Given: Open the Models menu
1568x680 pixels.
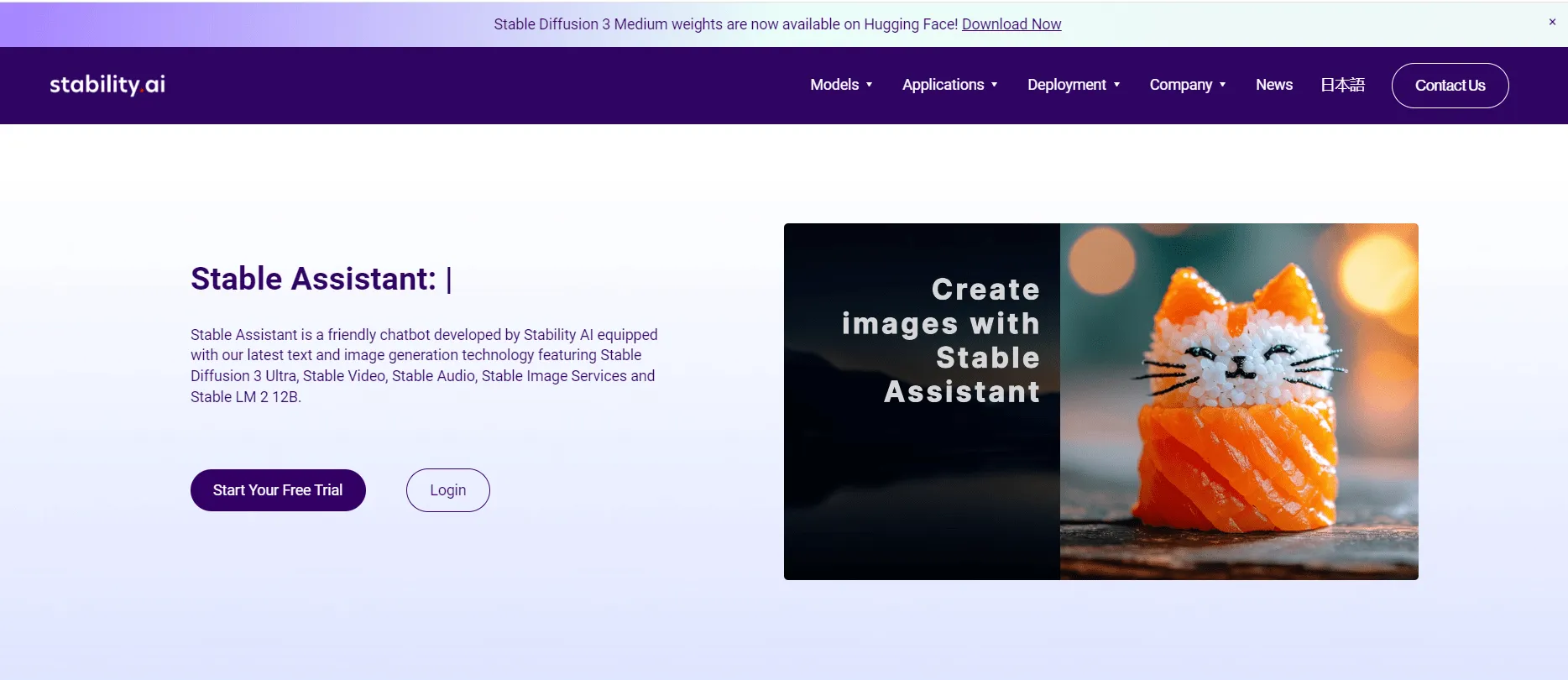Looking at the screenshot, I should (834, 85).
